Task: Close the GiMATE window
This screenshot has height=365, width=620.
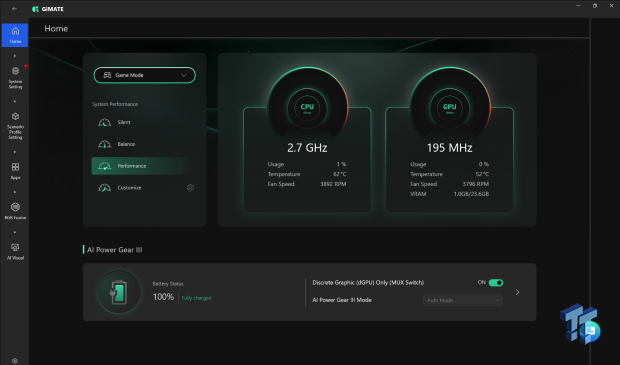Action: [x=611, y=6]
